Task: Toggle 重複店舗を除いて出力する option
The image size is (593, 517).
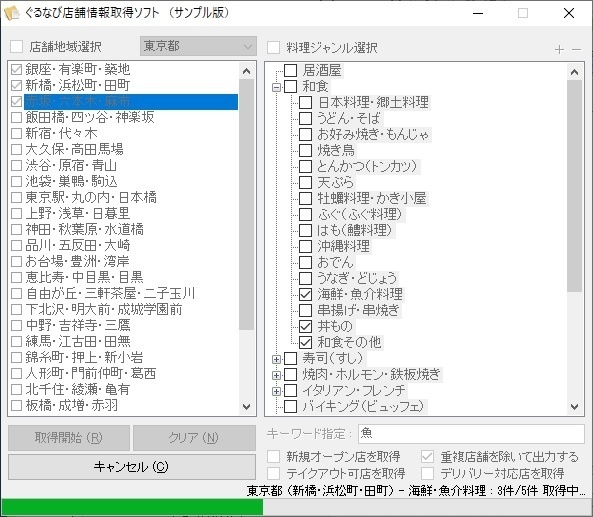Action: 427,456
